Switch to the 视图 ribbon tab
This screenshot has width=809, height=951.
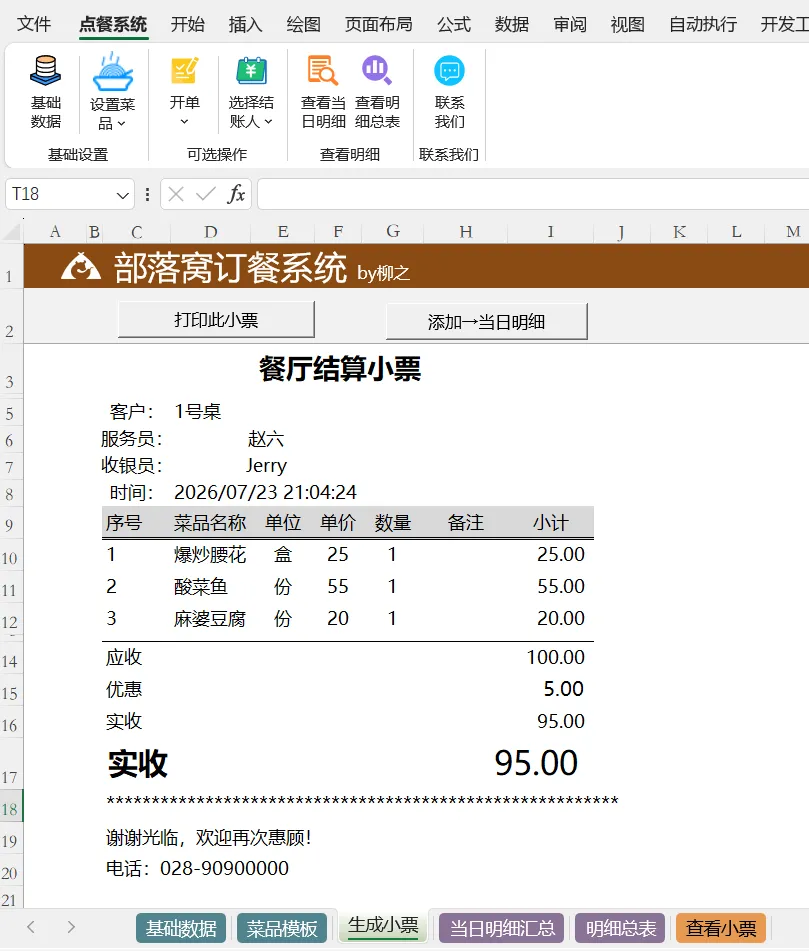(627, 24)
